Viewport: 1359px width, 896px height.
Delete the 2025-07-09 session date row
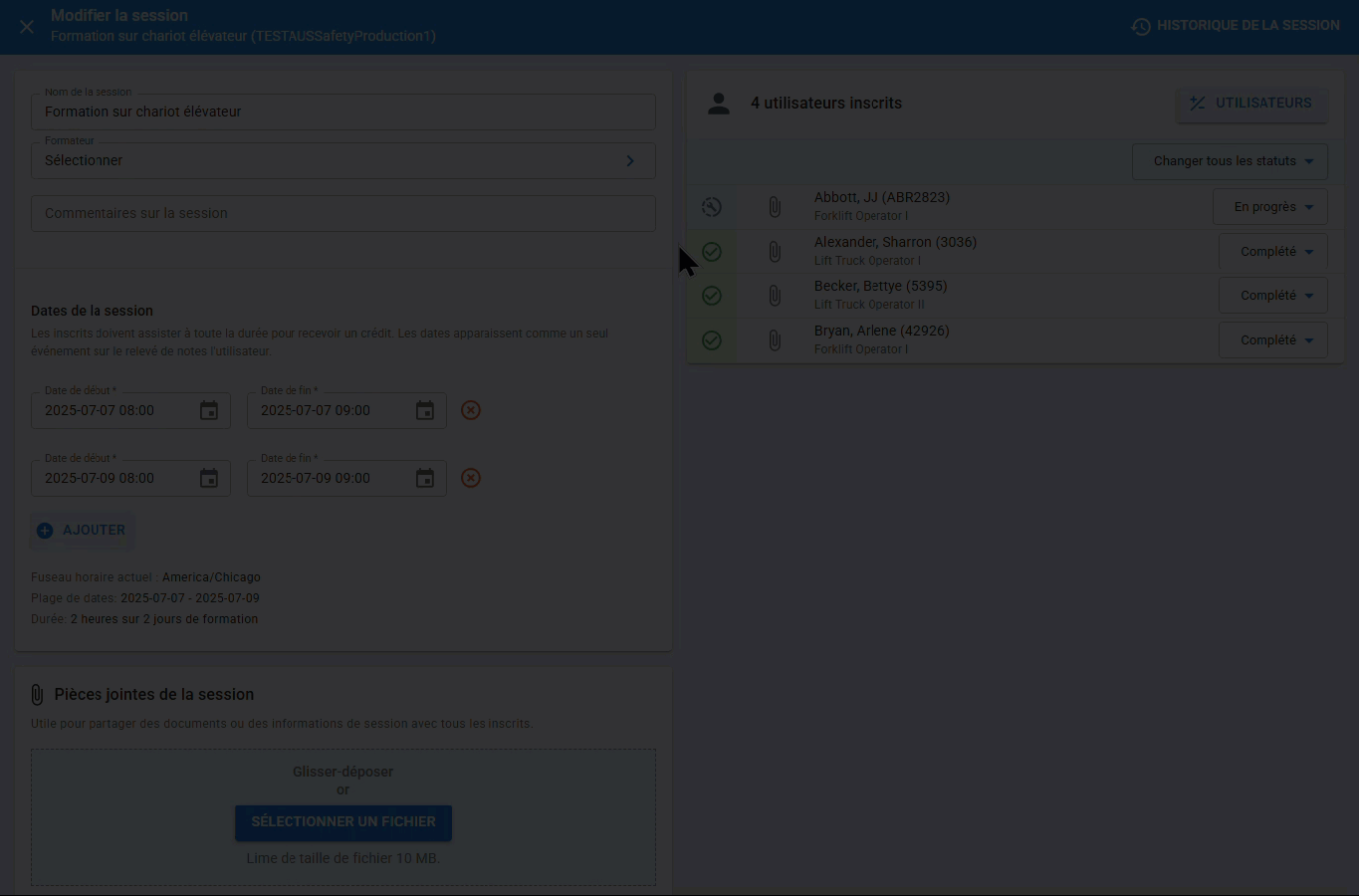471,478
